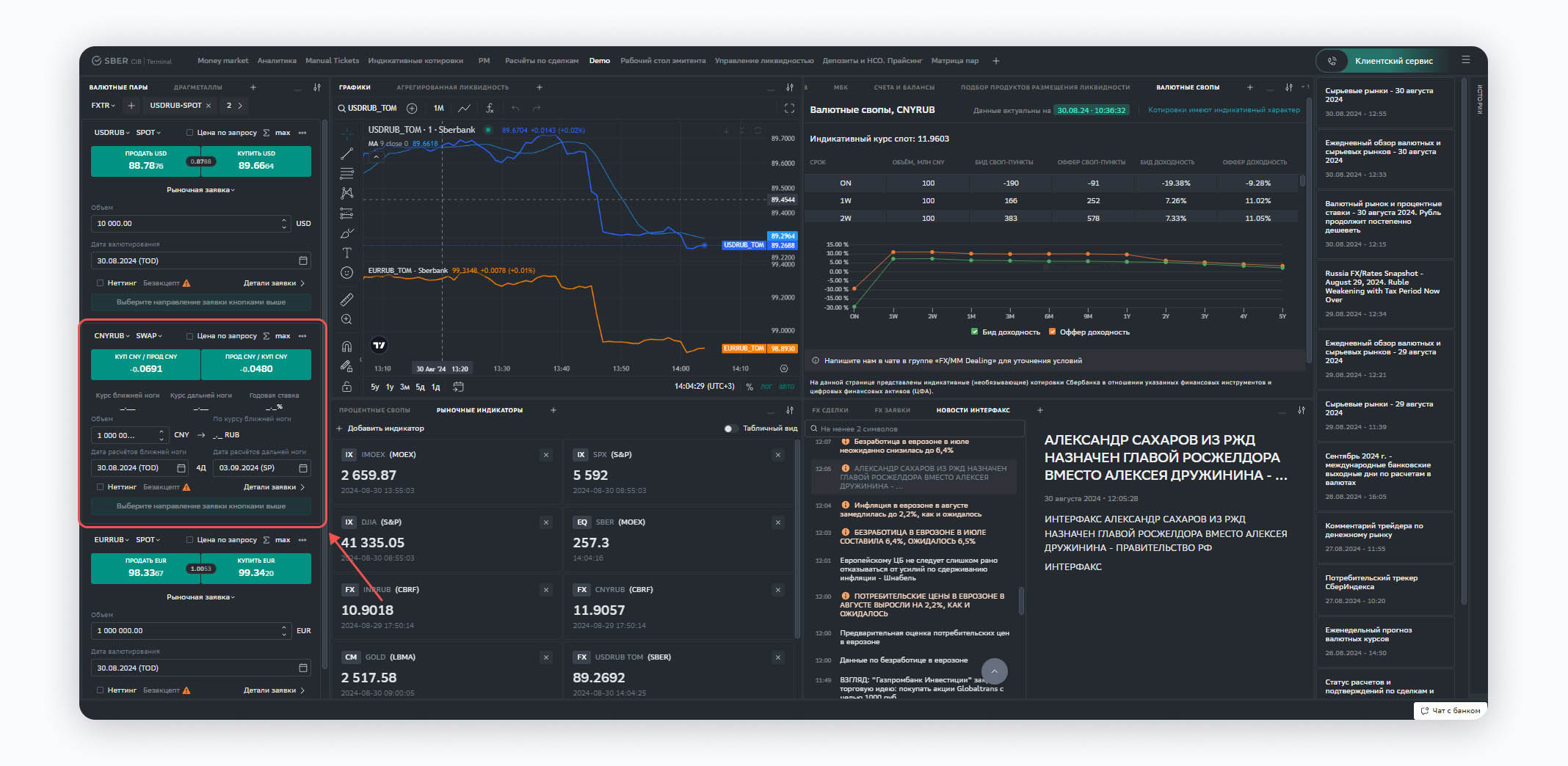This screenshot has height=766, width=1568.
Task: Toggle 'Оффер доходность' legend checkbox
Action: 1052,332
